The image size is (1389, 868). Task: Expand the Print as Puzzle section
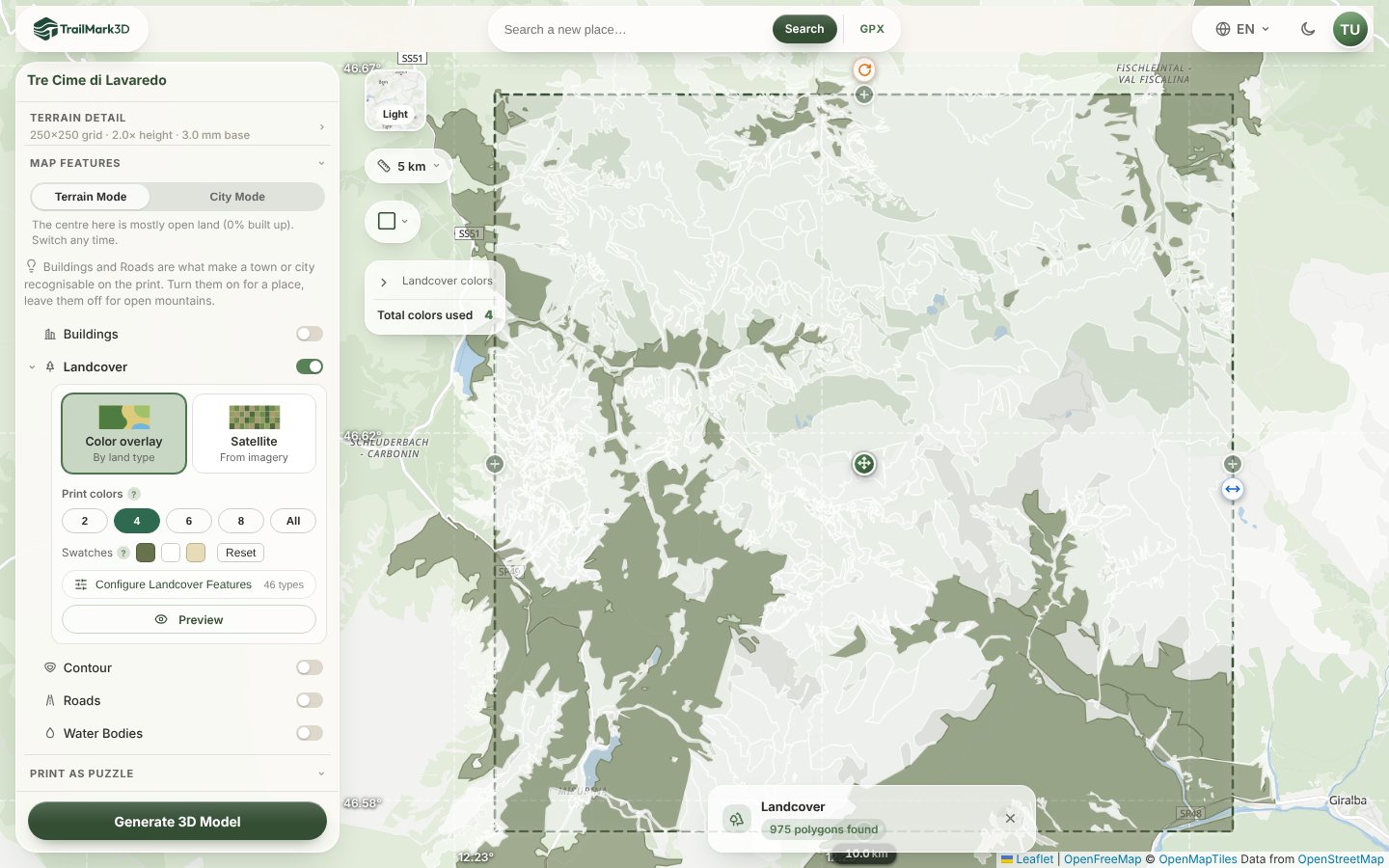coord(177,773)
